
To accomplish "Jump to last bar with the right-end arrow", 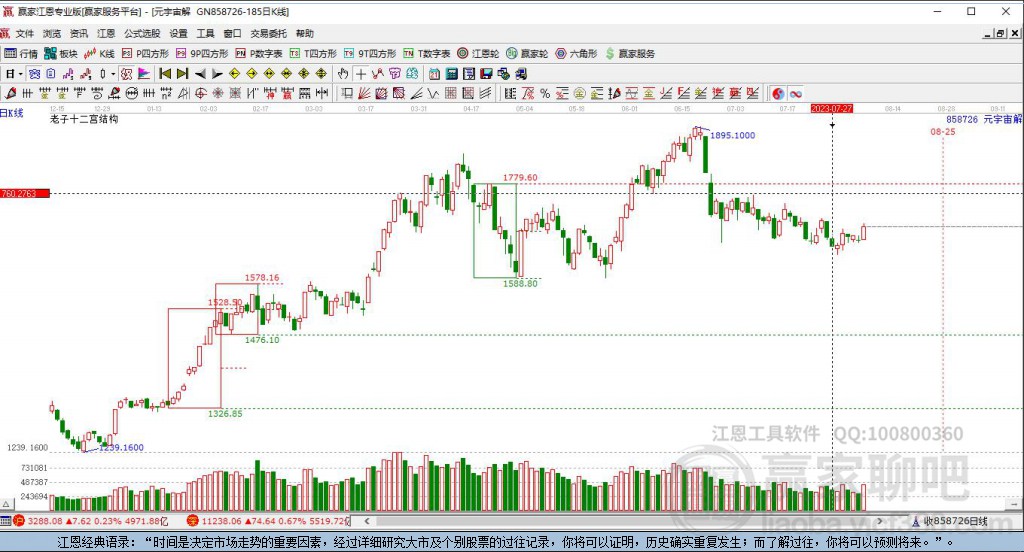I will [182, 74].
